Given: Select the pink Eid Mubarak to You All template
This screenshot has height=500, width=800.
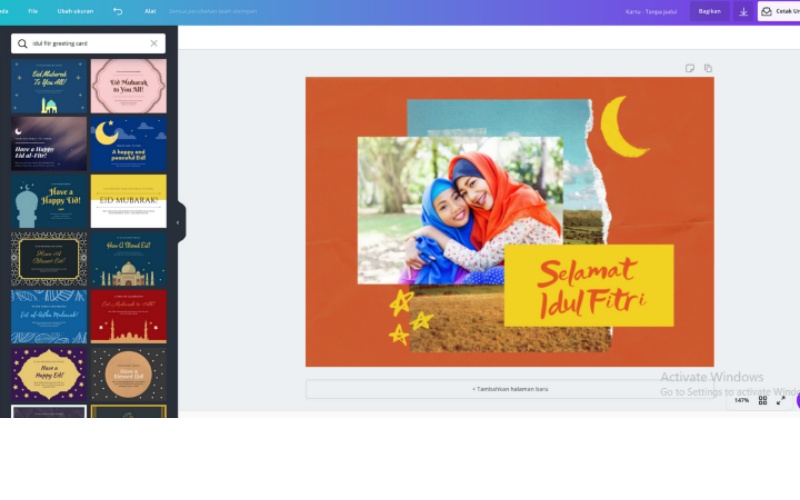Looking at the screenshot, I should (129, 86).
